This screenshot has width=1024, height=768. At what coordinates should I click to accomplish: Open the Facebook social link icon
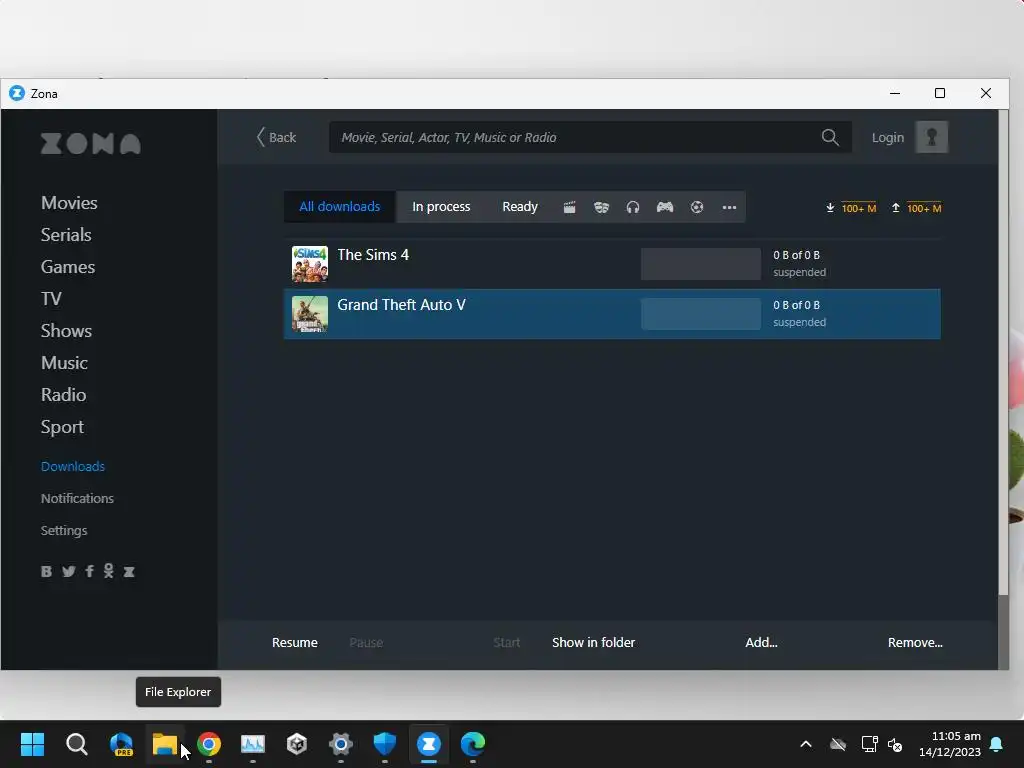point(89,571)
